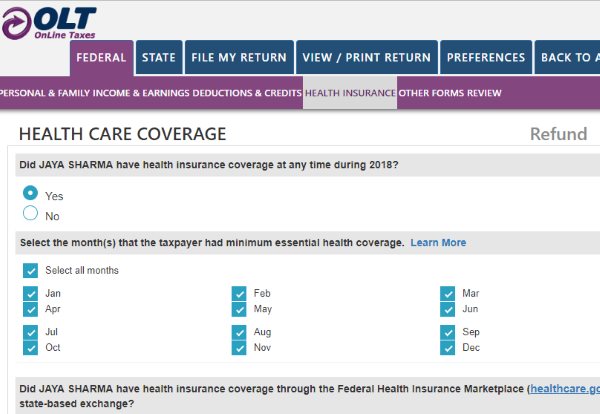Open the File My Return tab

(x=239, y=58)
